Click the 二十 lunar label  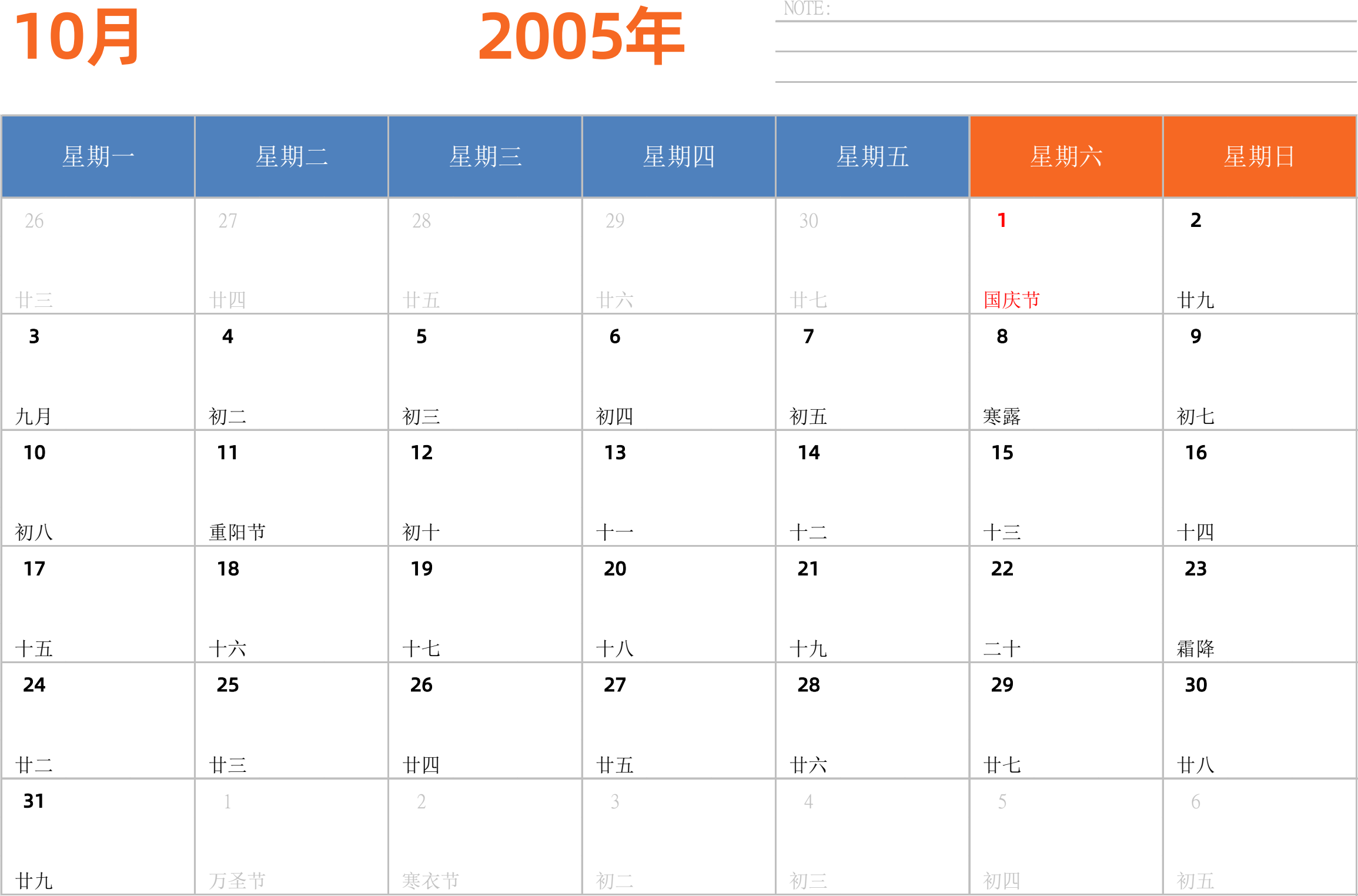tap(1002, 648)
